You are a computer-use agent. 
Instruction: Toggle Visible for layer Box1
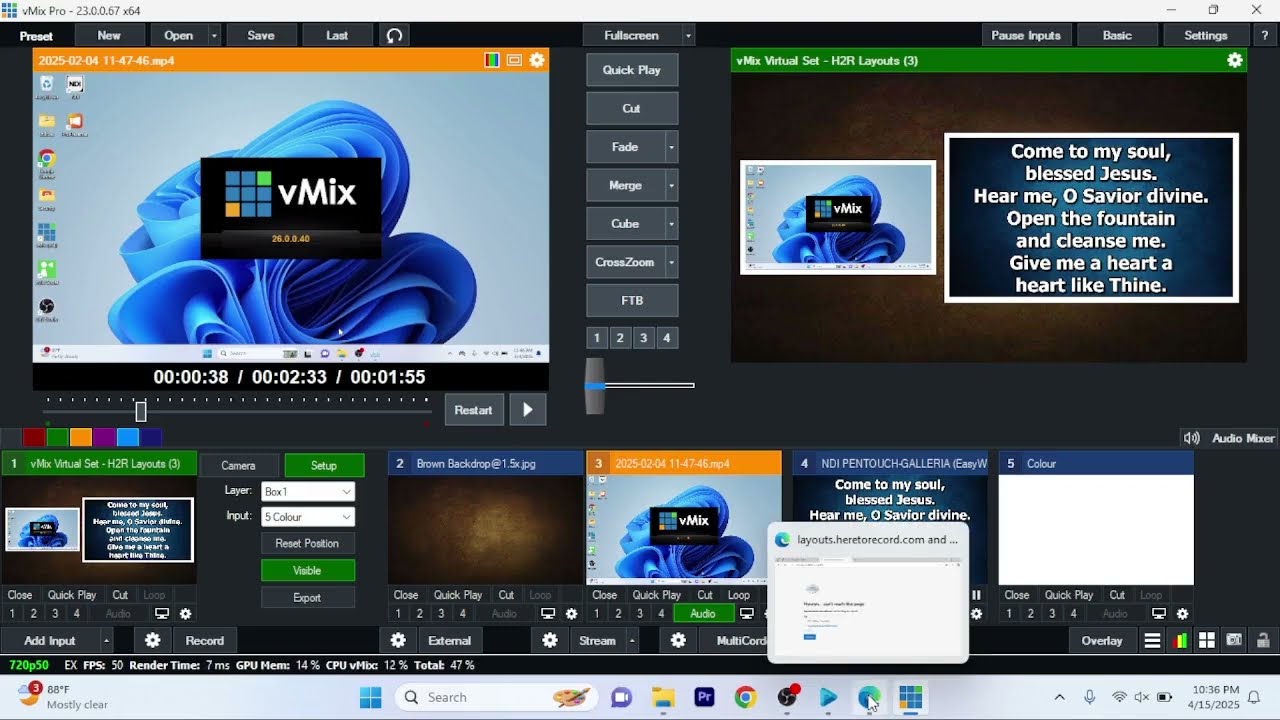pyautogui.click(x=307, y=570)
